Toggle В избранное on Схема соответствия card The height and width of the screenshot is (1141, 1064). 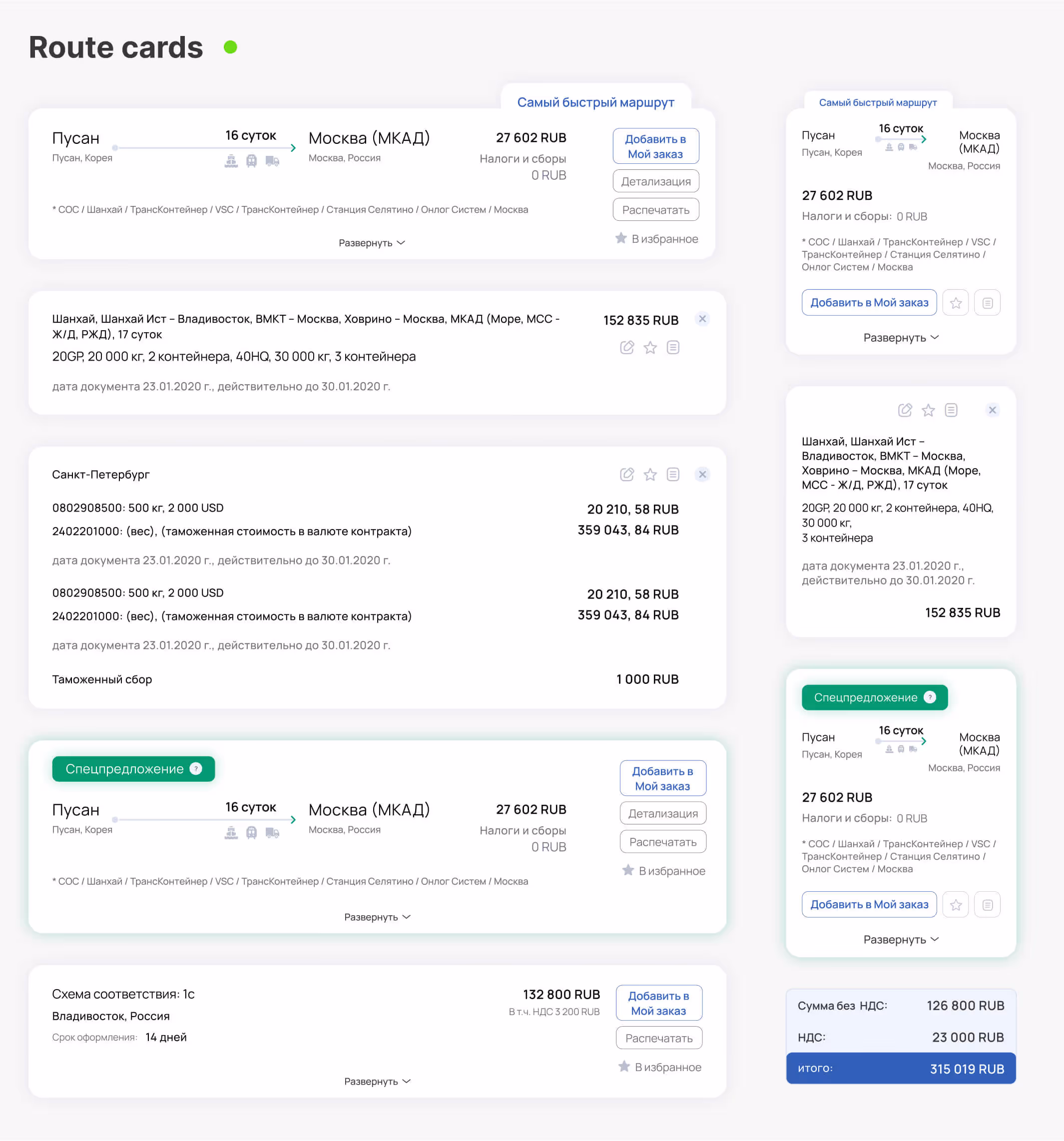(659, 1067)
